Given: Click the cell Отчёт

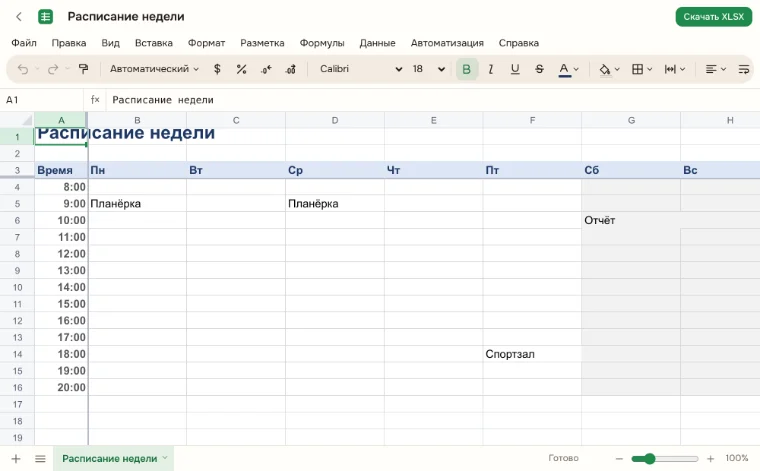Looking at the screenshot, I should (631, 220).
